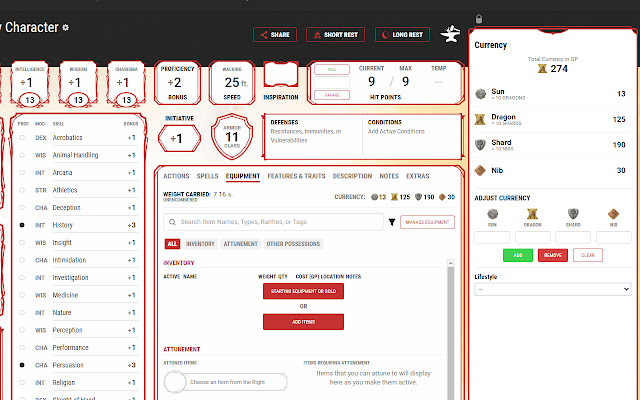Click the Heal button

pyautogui.click(x=332, y=69)
